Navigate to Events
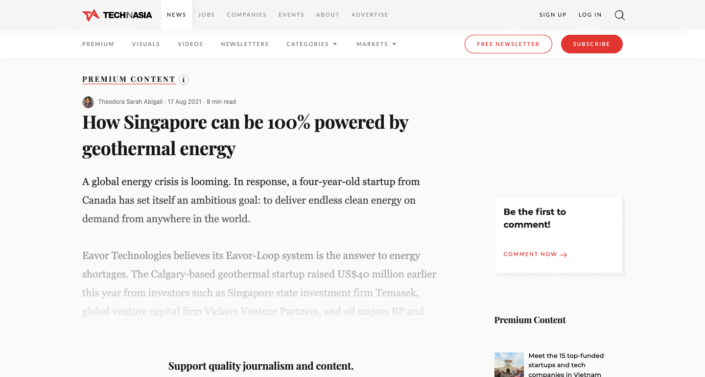Screen dimensions: 705x377 pos(291,15)
